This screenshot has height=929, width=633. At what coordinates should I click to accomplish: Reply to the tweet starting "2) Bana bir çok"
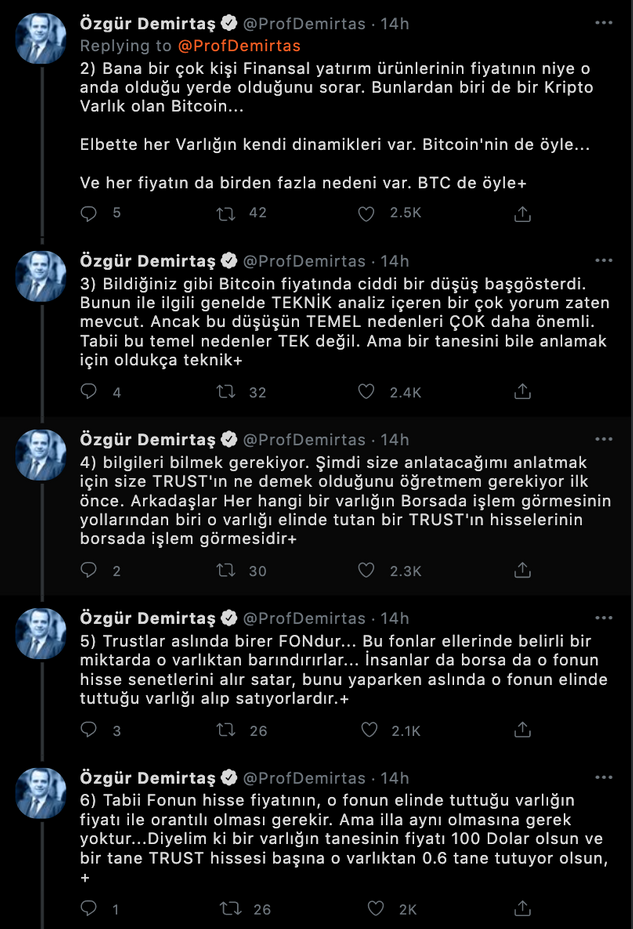[89, 213]
